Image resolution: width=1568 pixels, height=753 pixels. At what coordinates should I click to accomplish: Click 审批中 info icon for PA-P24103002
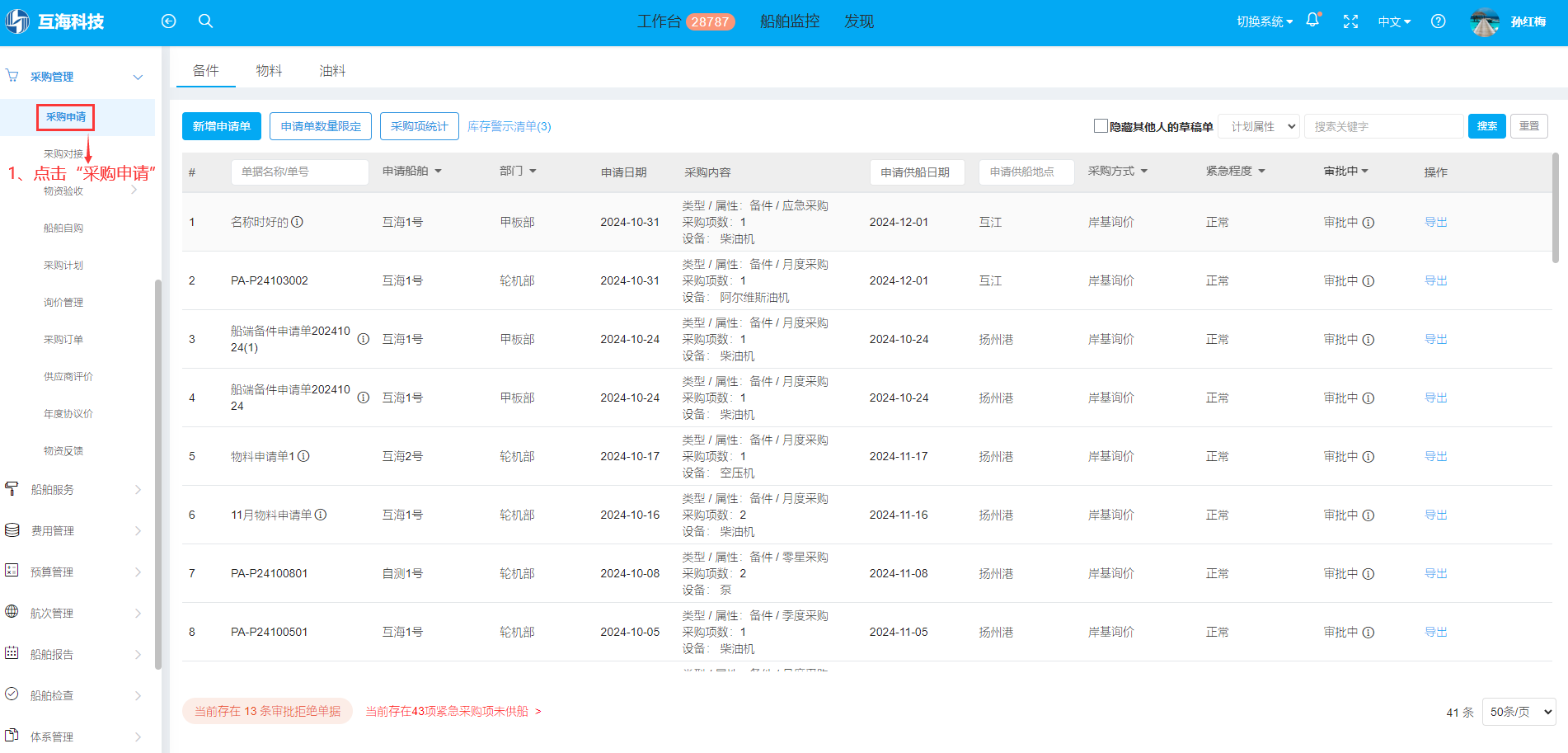tap(1368, 281)
